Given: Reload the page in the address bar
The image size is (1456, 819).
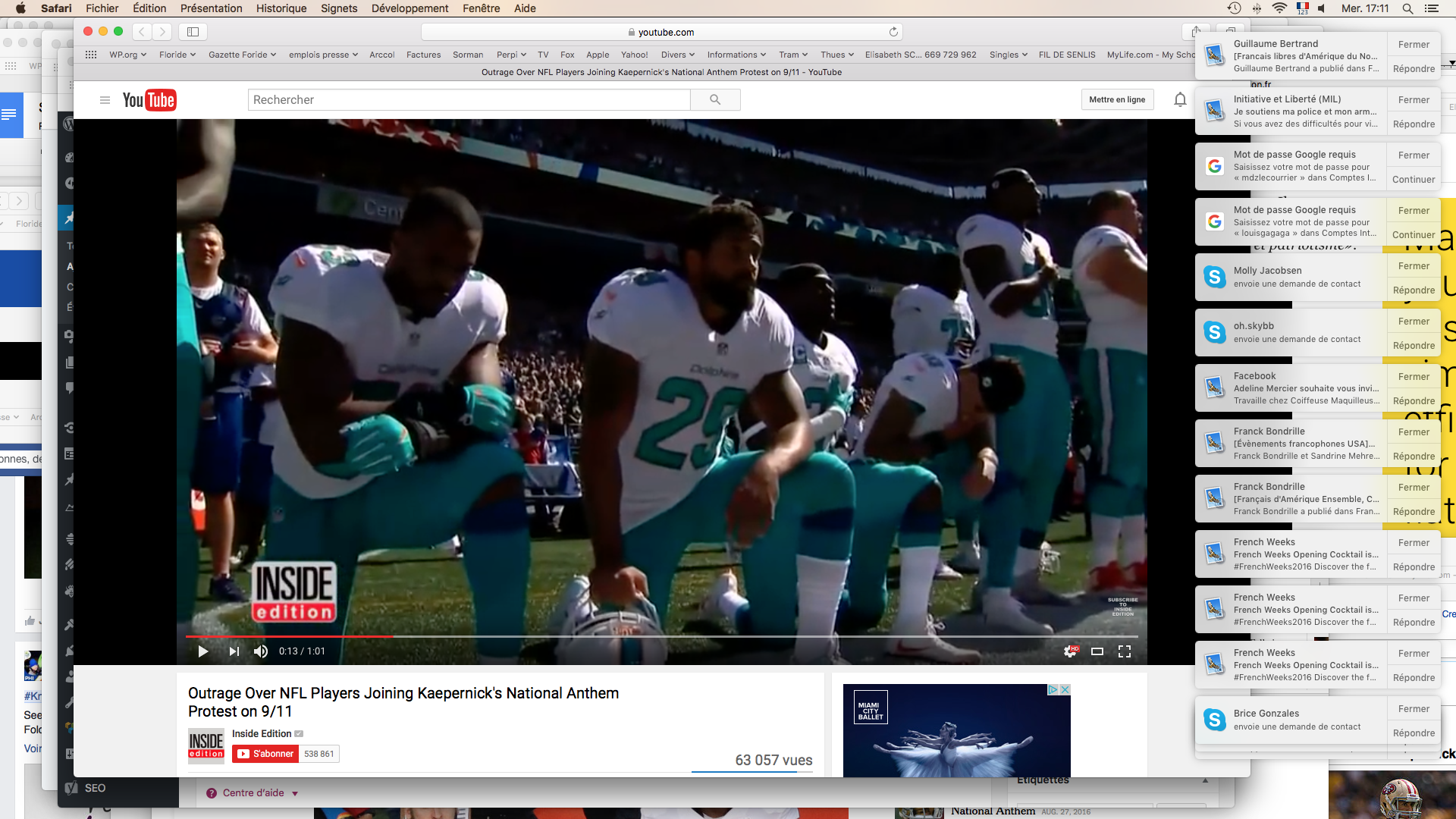Looking at the screenshot, I should click(x=893, y=32).
